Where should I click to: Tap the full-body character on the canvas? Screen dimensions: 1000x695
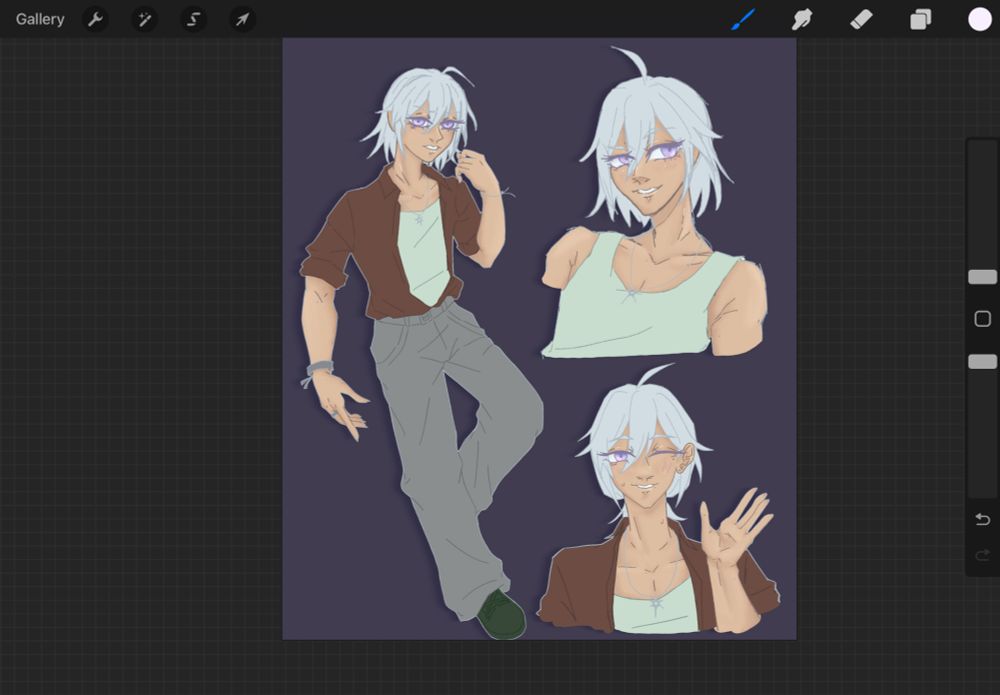pyautogui.click(x=421, y=351)
